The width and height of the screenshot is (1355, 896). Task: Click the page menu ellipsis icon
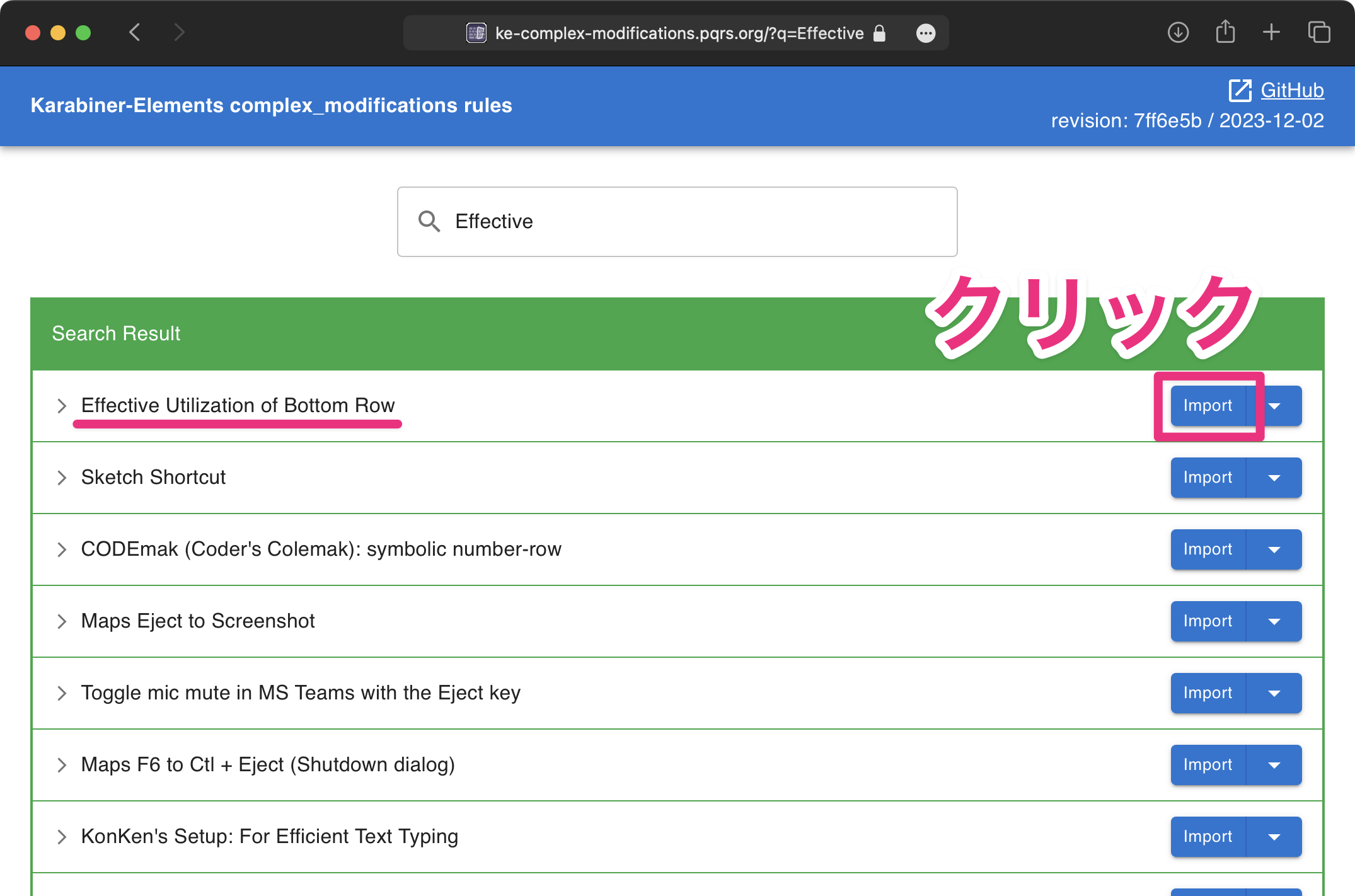pyautogui.click(x=925, y=33)
